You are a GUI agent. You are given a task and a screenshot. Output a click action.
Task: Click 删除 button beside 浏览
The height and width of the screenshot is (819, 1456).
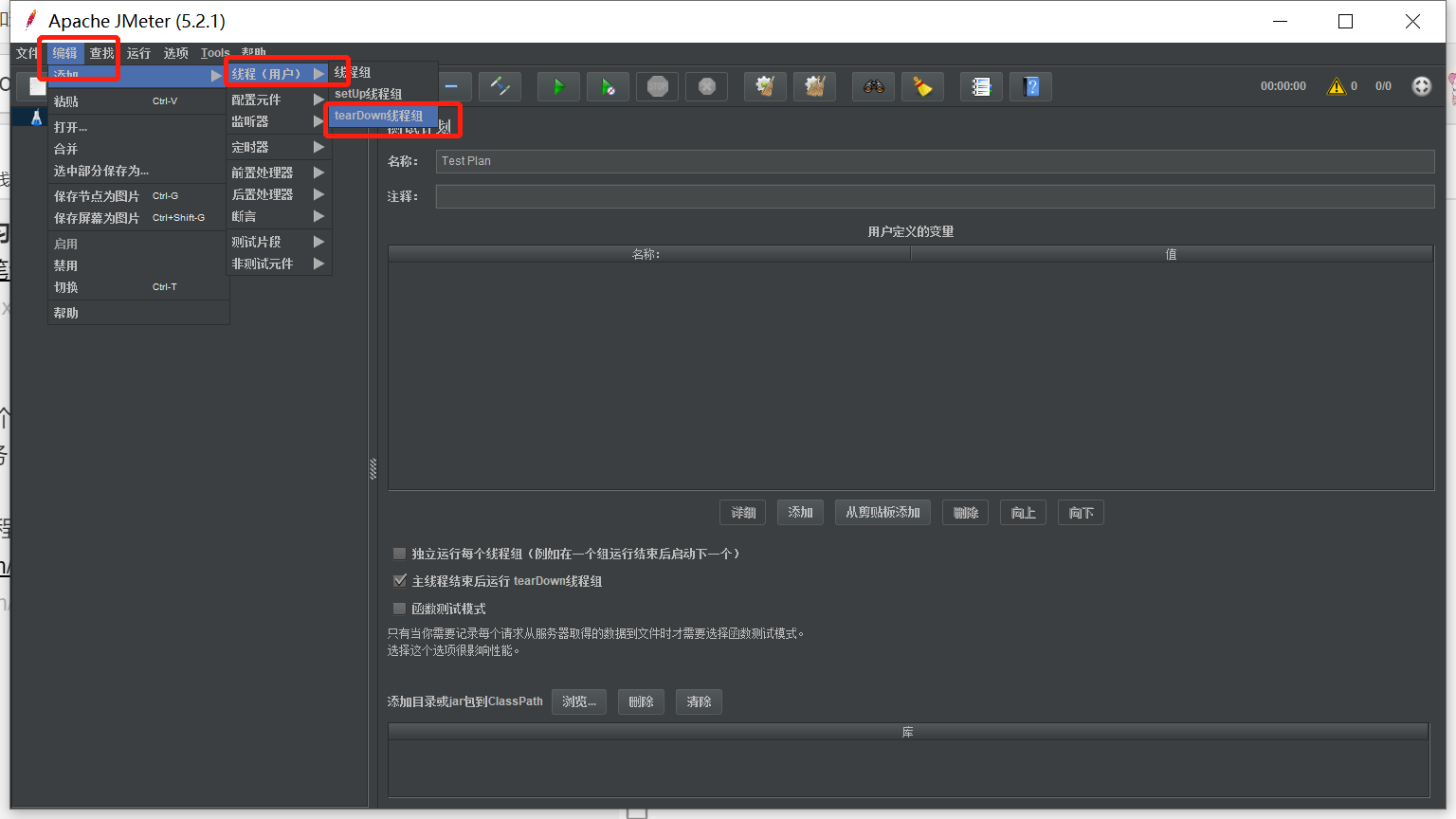coord(642,701)
